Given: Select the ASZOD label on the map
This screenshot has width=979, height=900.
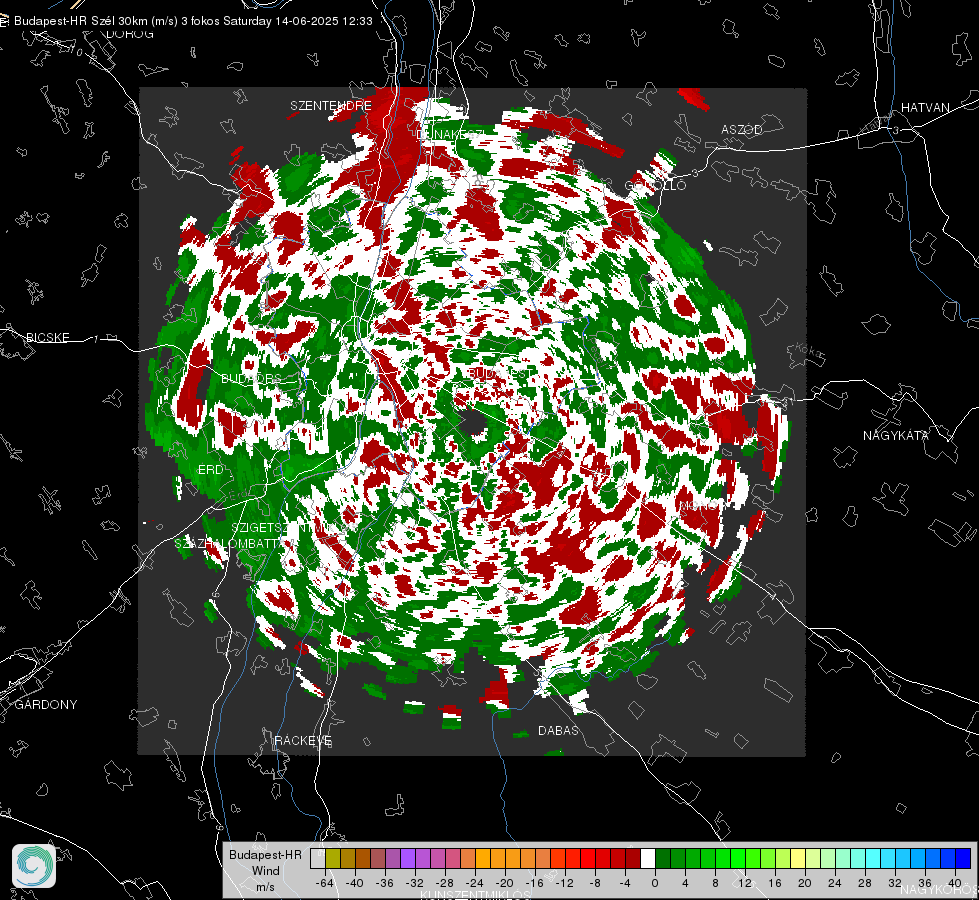Looking at the screenshot, I should pos(742,129).
